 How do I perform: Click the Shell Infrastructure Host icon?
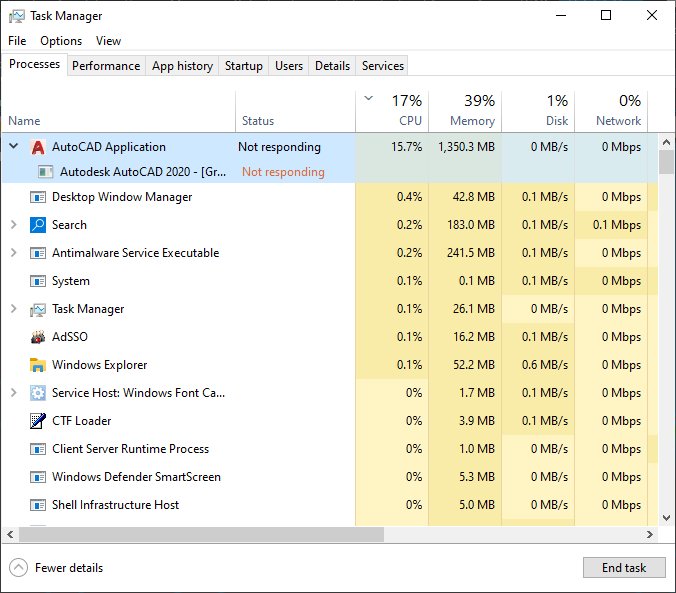click(38, 505)
